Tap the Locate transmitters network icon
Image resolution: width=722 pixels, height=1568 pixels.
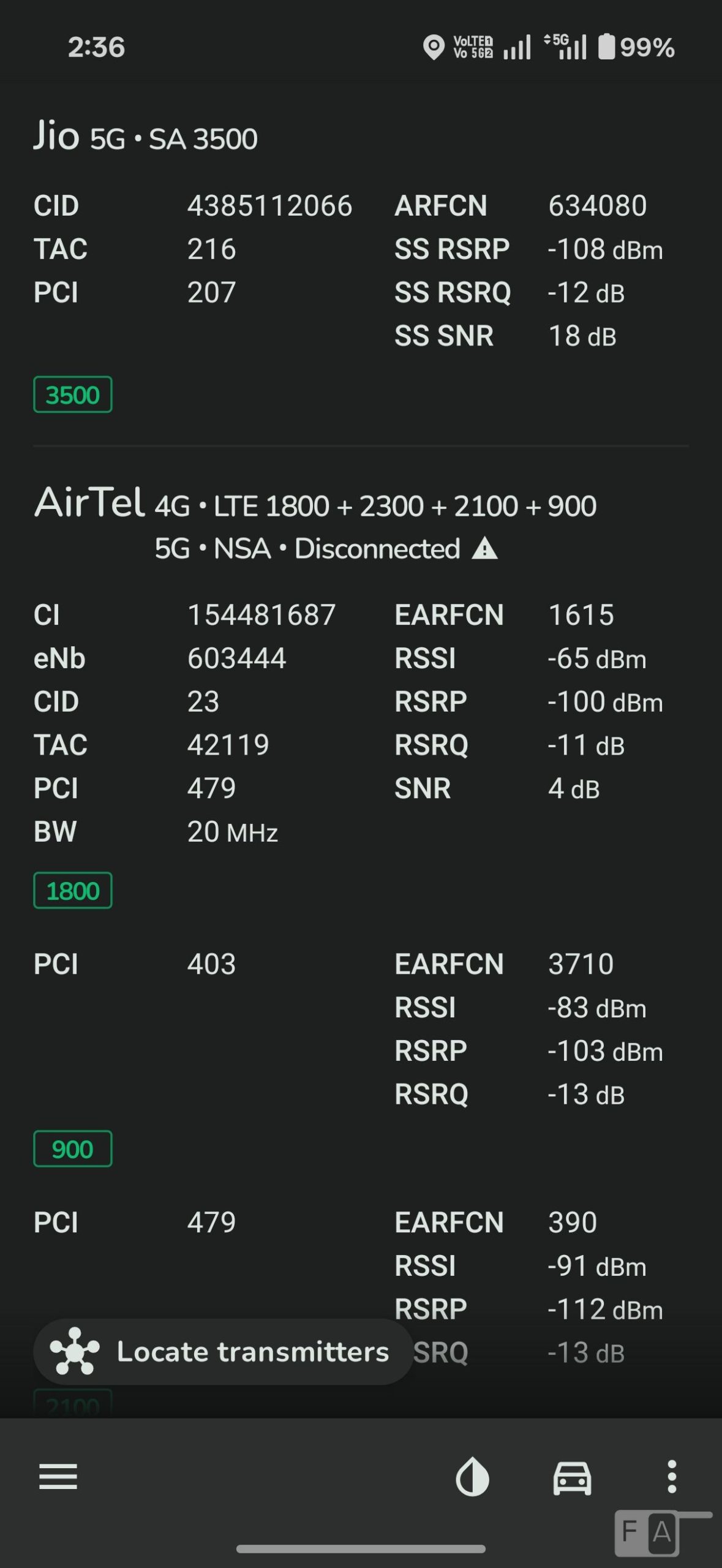(75, 1351)
